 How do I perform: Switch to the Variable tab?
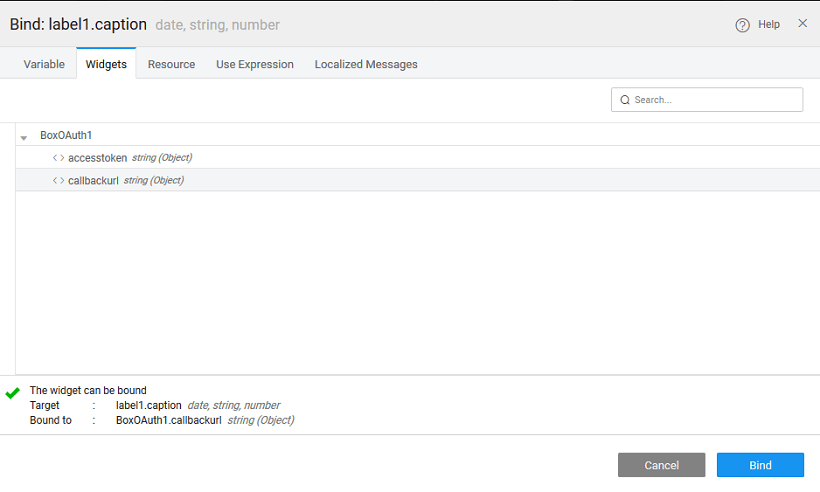point(44,64)
